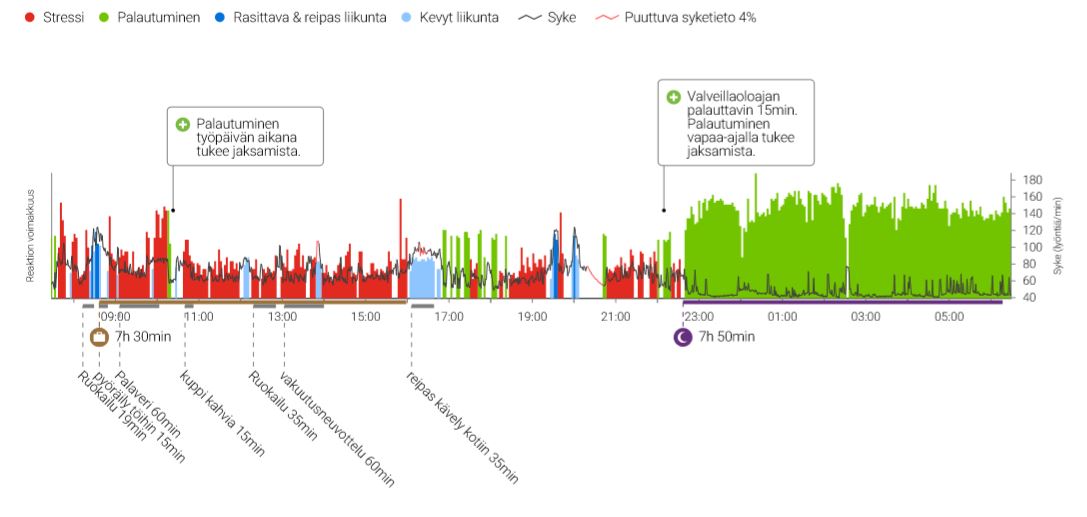Toggle the Stressi legend label
The image size is (1087, 517).
point(63,18)
